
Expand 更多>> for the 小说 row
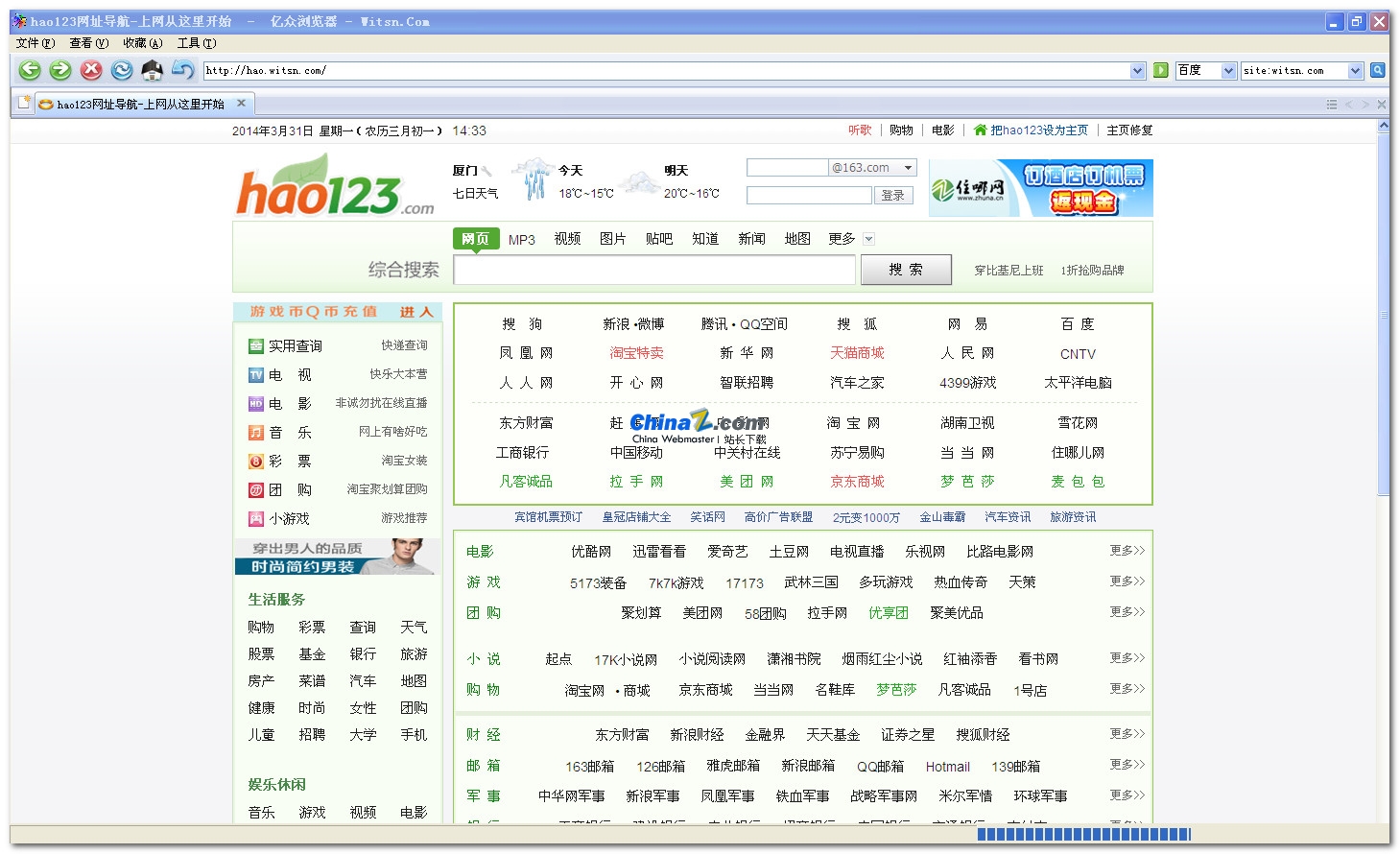click(1127, 658)
